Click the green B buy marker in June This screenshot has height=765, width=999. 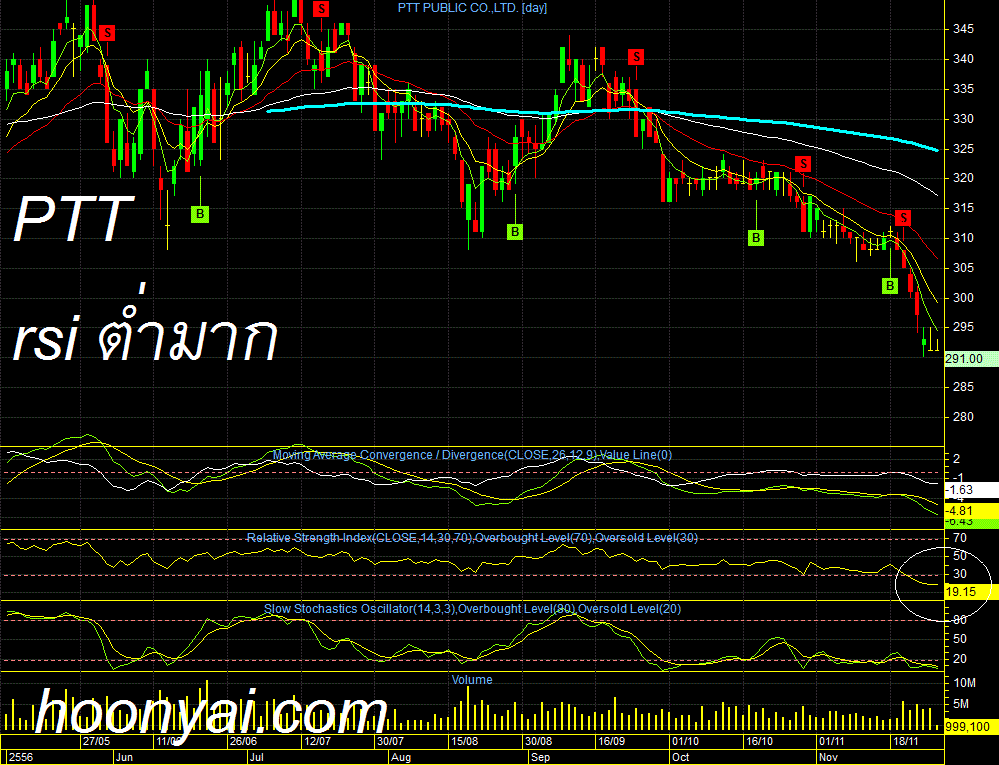click(200, 214)
